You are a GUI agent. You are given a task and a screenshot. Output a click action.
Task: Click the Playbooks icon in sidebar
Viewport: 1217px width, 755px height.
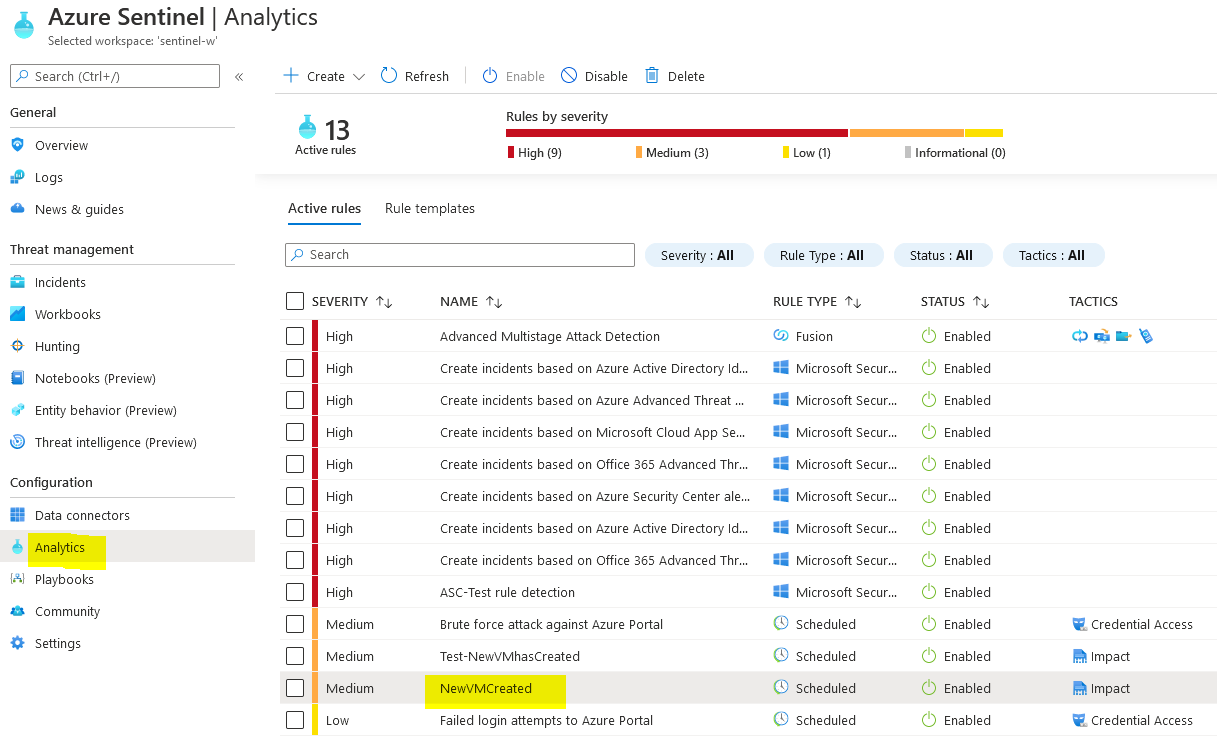pos(17,579)
